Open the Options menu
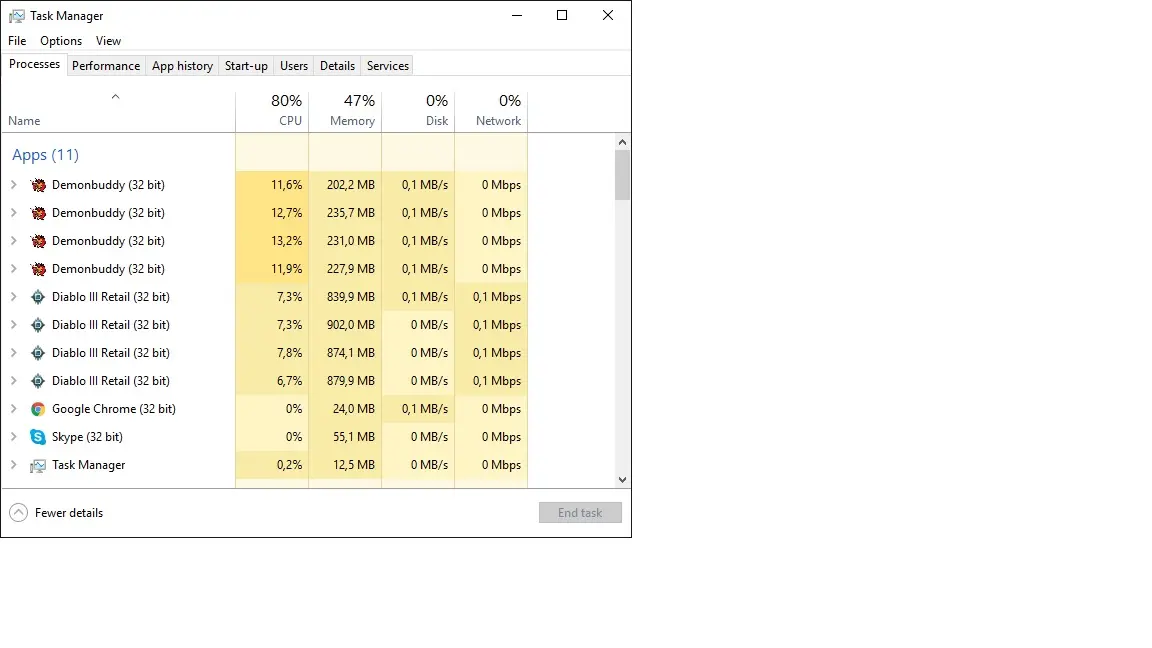Screen dimensions: 1152x648 point(61,41)
